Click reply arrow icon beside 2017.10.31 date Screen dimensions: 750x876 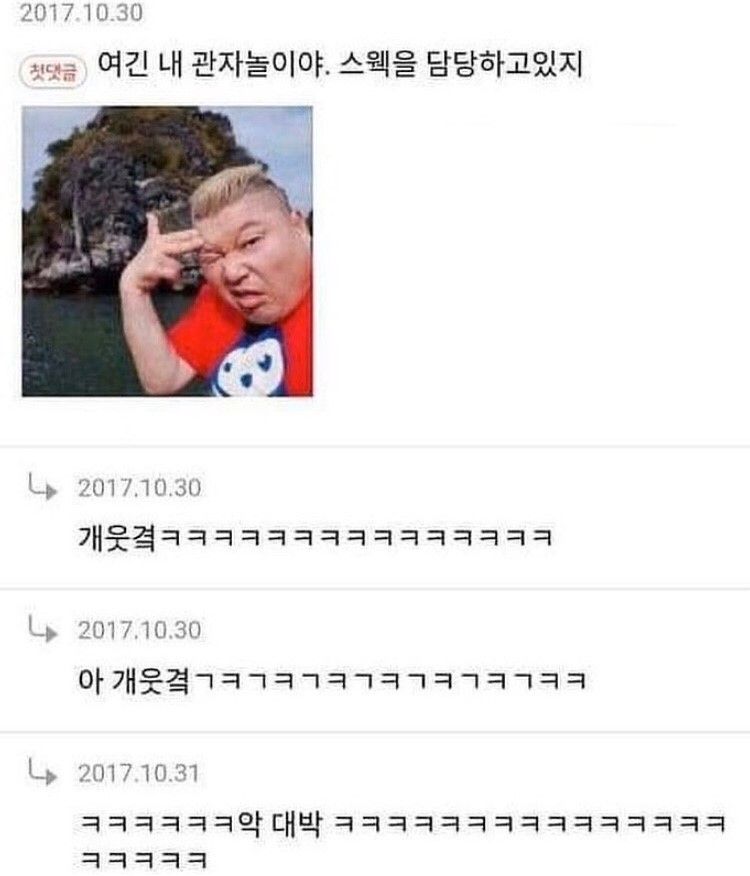43,772
